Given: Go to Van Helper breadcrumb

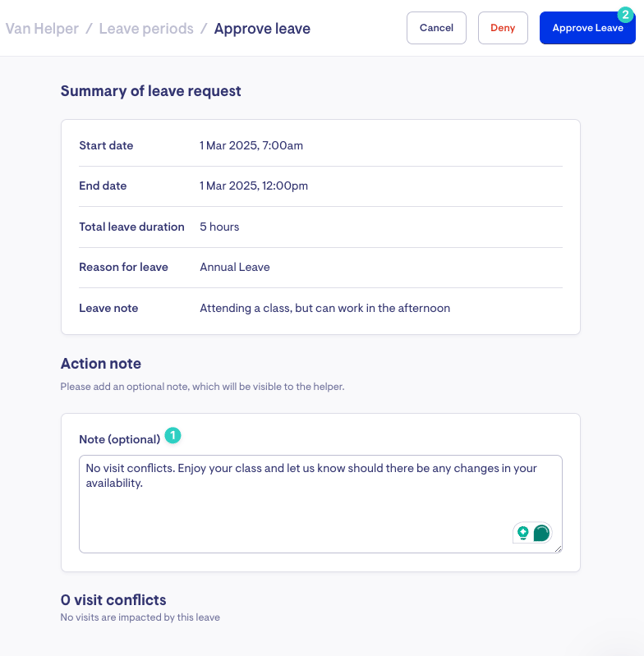Looking at the screenshot, I should [x=42, y=29].
